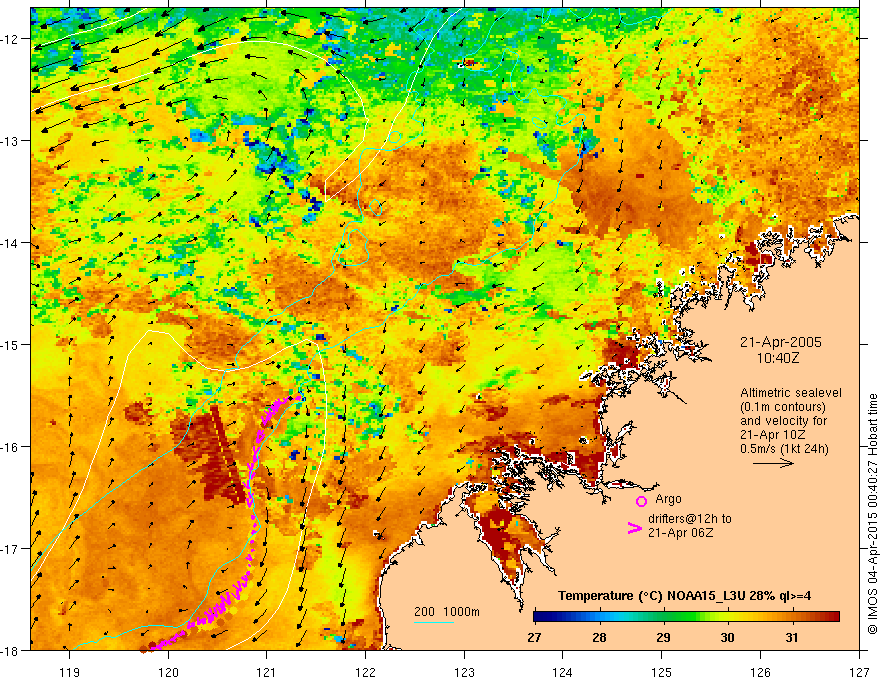Click the '-15' latitude axis label
880x680 pixels.
click(11, 344)
